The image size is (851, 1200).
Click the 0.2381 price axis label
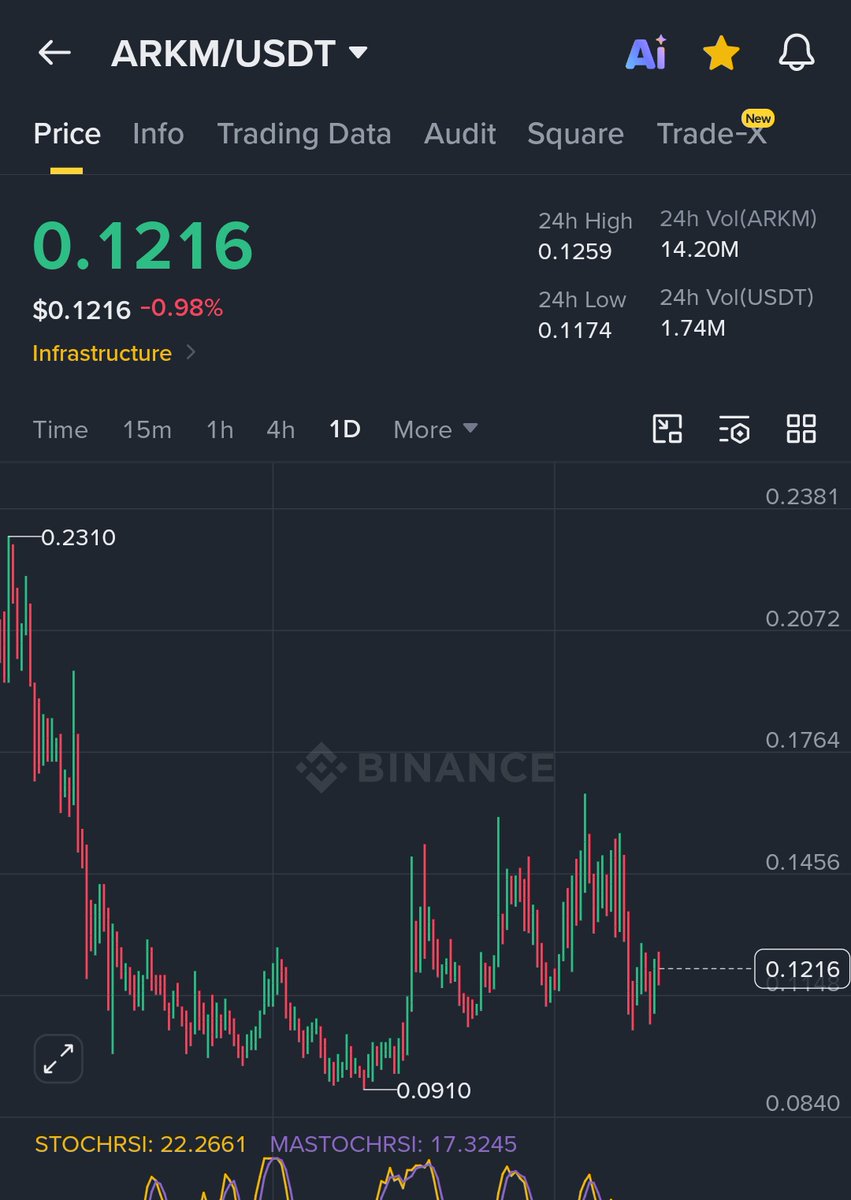[x=802, y=497]
